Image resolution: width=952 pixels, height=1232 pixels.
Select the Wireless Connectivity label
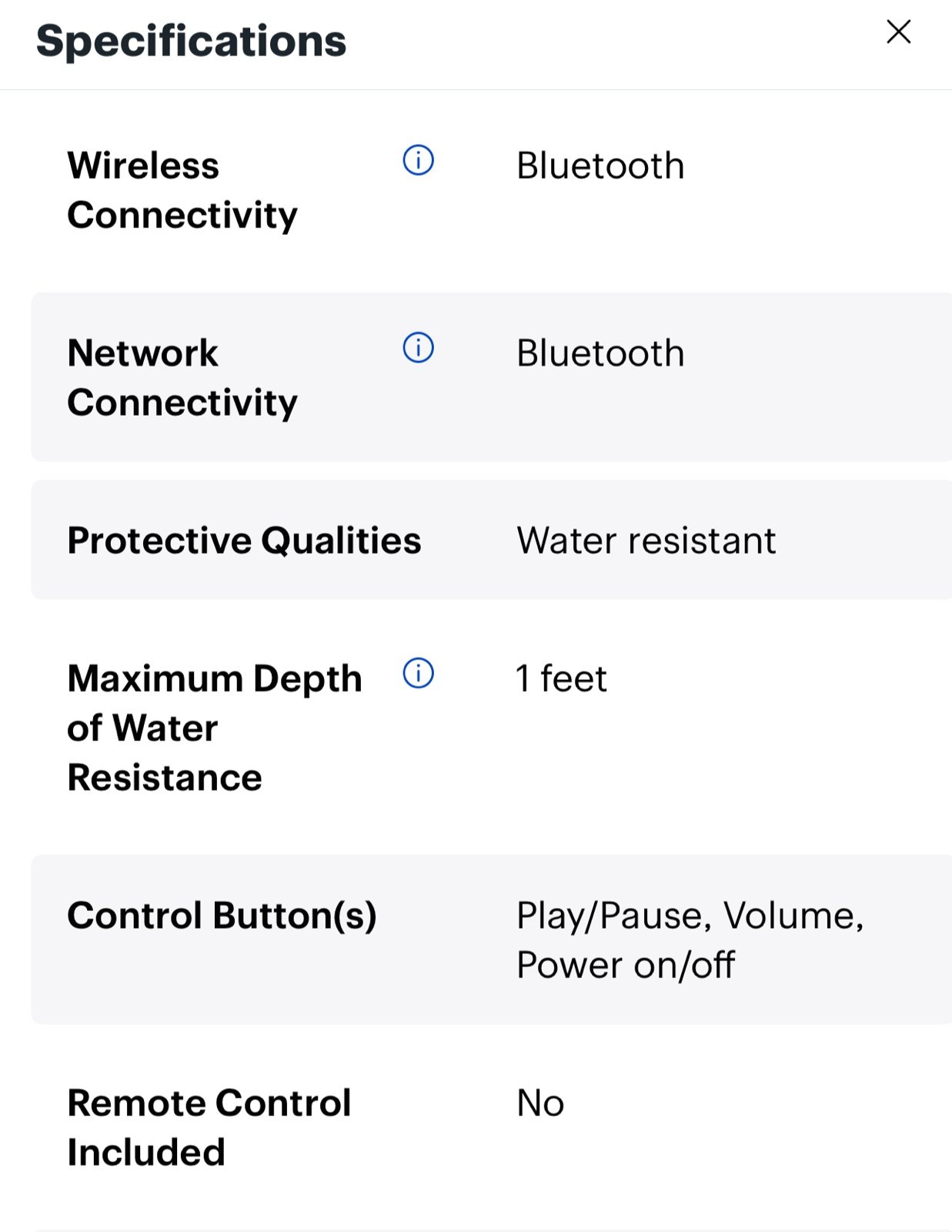[x=182, y=190]
